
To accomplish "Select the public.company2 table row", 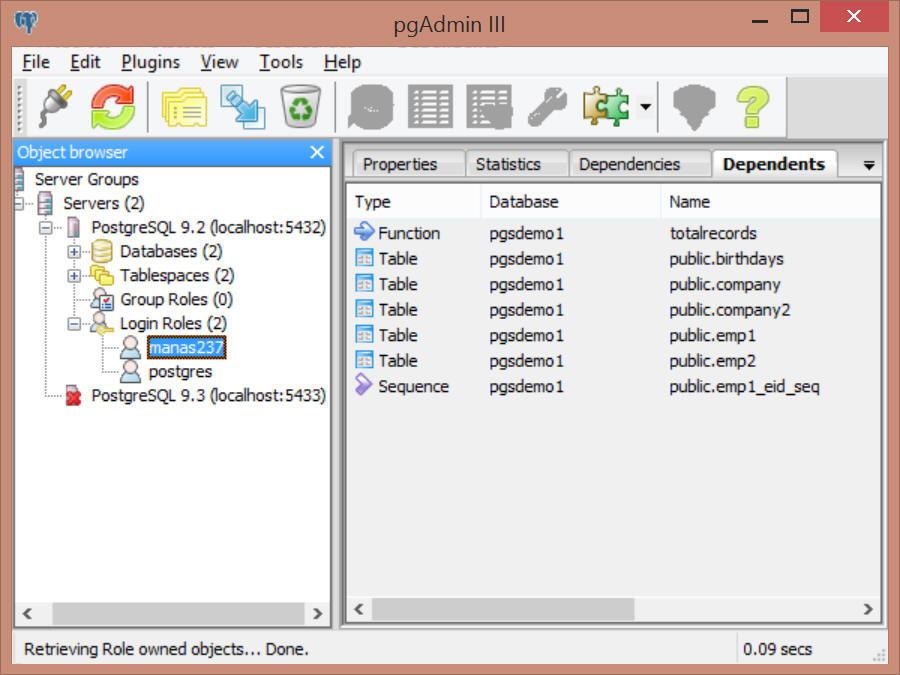I will point(613,310).
